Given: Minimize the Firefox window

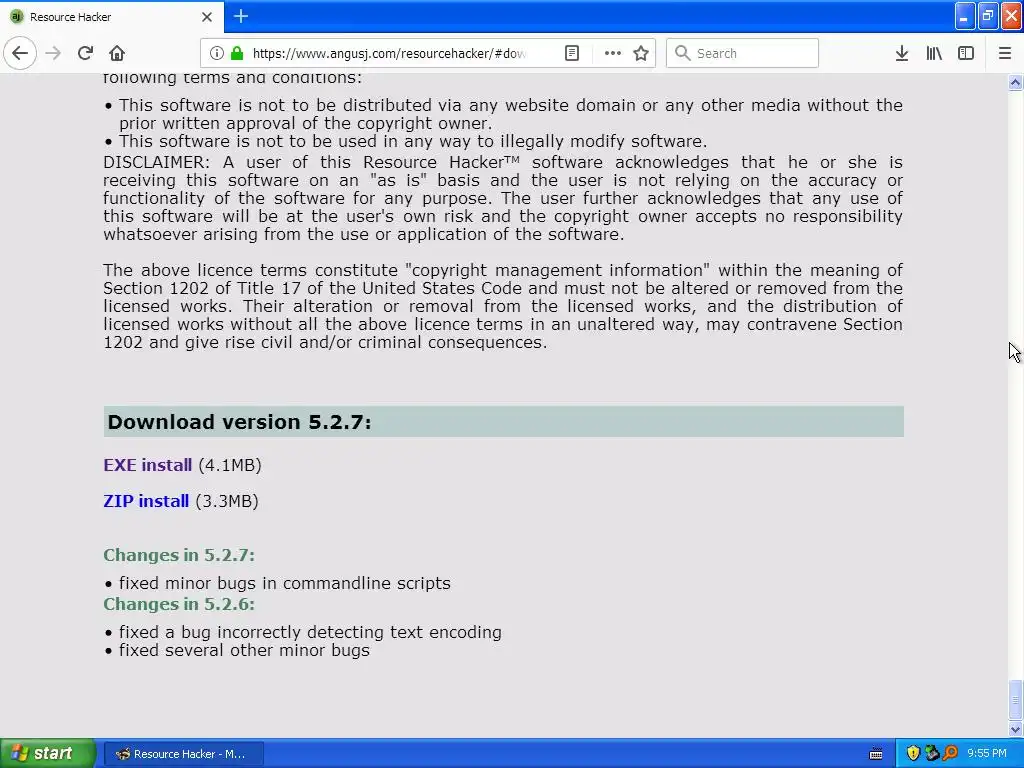Looking at the screenshot, I should pyautogui.click(x=965, y=16).
